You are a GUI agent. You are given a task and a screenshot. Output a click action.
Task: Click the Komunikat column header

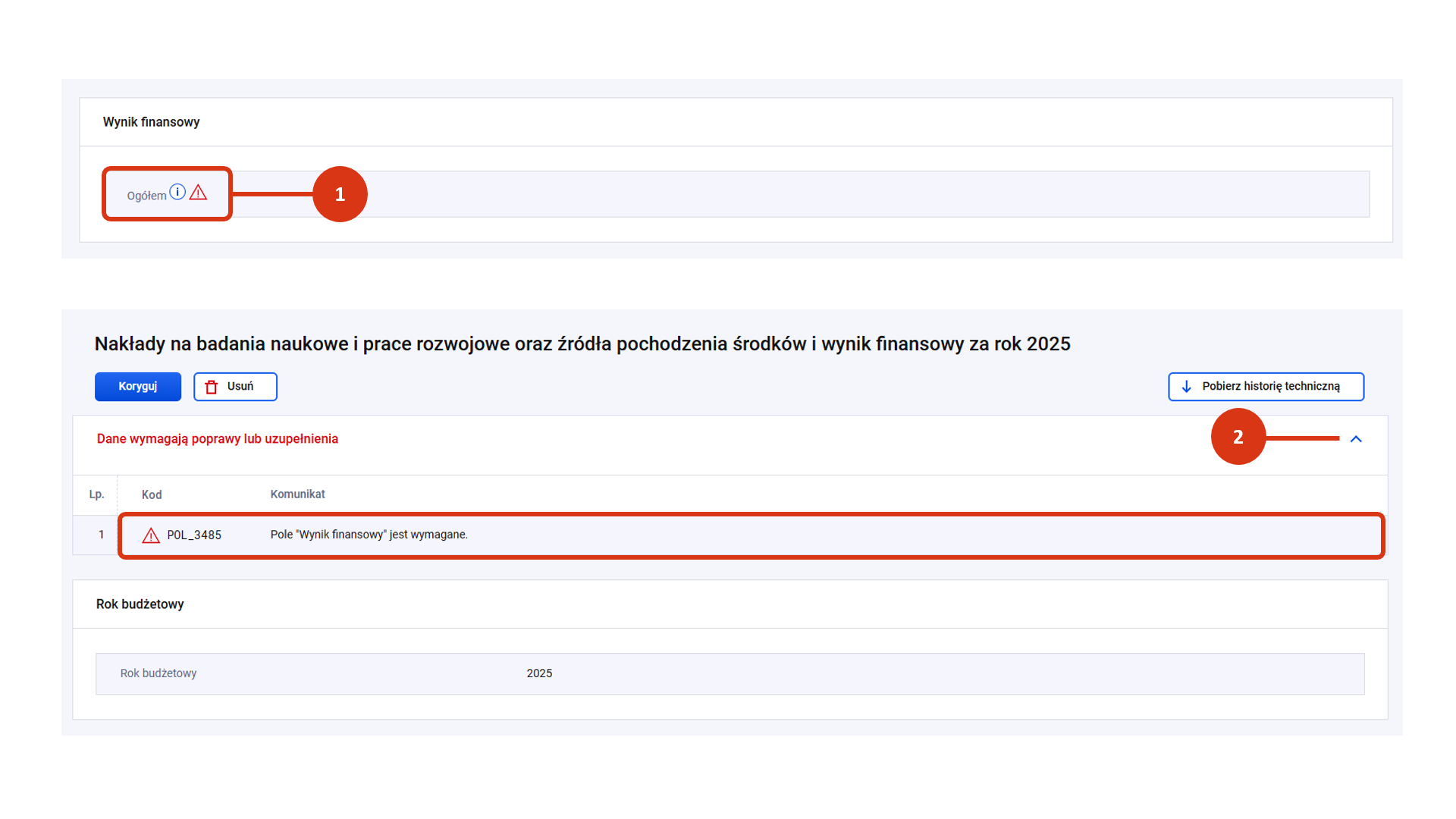pos(297,494)
